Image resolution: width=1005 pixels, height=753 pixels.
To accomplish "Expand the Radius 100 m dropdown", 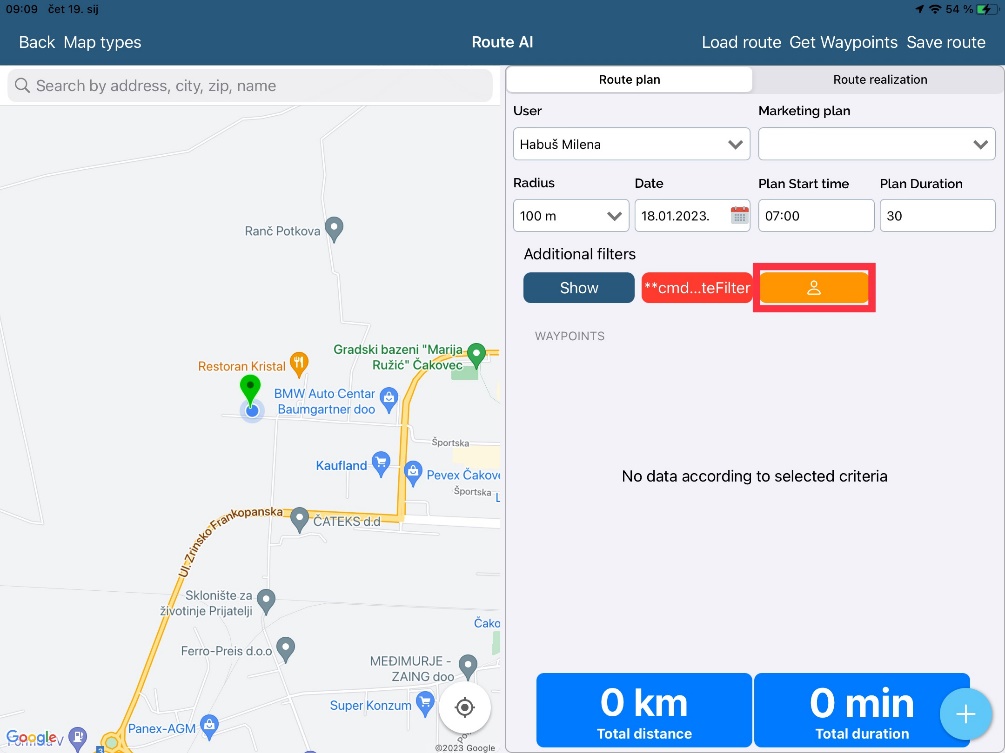I will [571, 215].
